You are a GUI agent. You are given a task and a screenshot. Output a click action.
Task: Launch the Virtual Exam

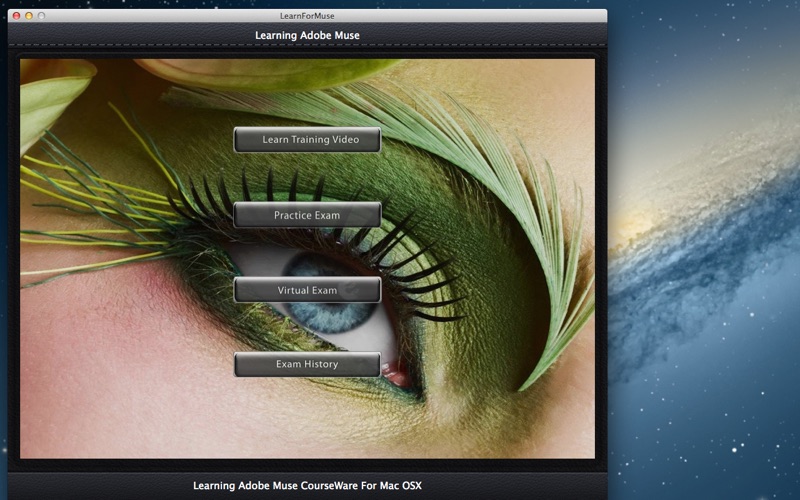click(x=307, y=290)
